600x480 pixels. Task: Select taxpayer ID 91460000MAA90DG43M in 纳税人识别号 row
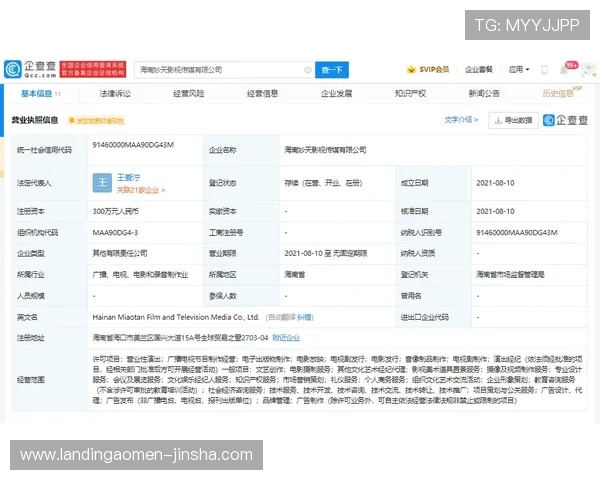click(x=517, y=232)
